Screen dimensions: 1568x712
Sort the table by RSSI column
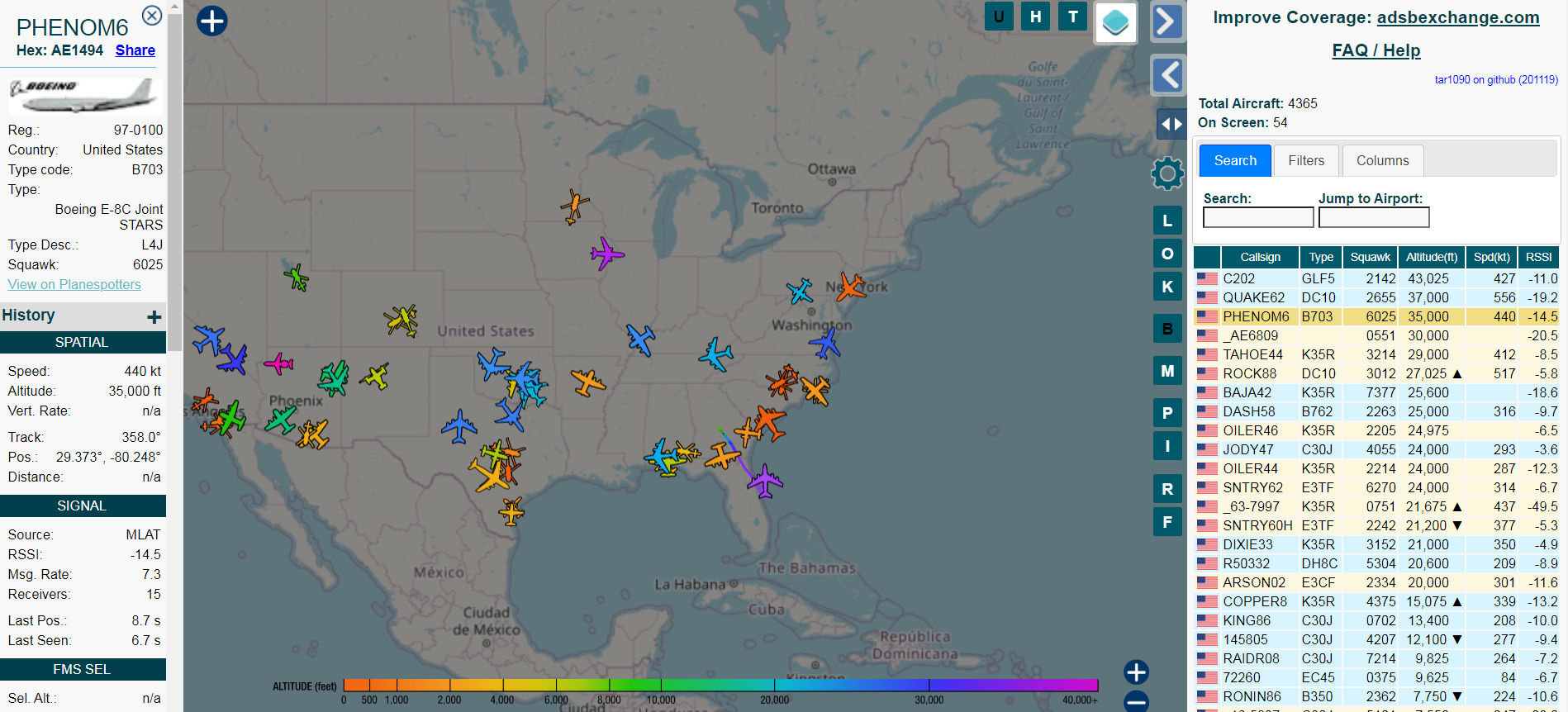[1538, 257]
